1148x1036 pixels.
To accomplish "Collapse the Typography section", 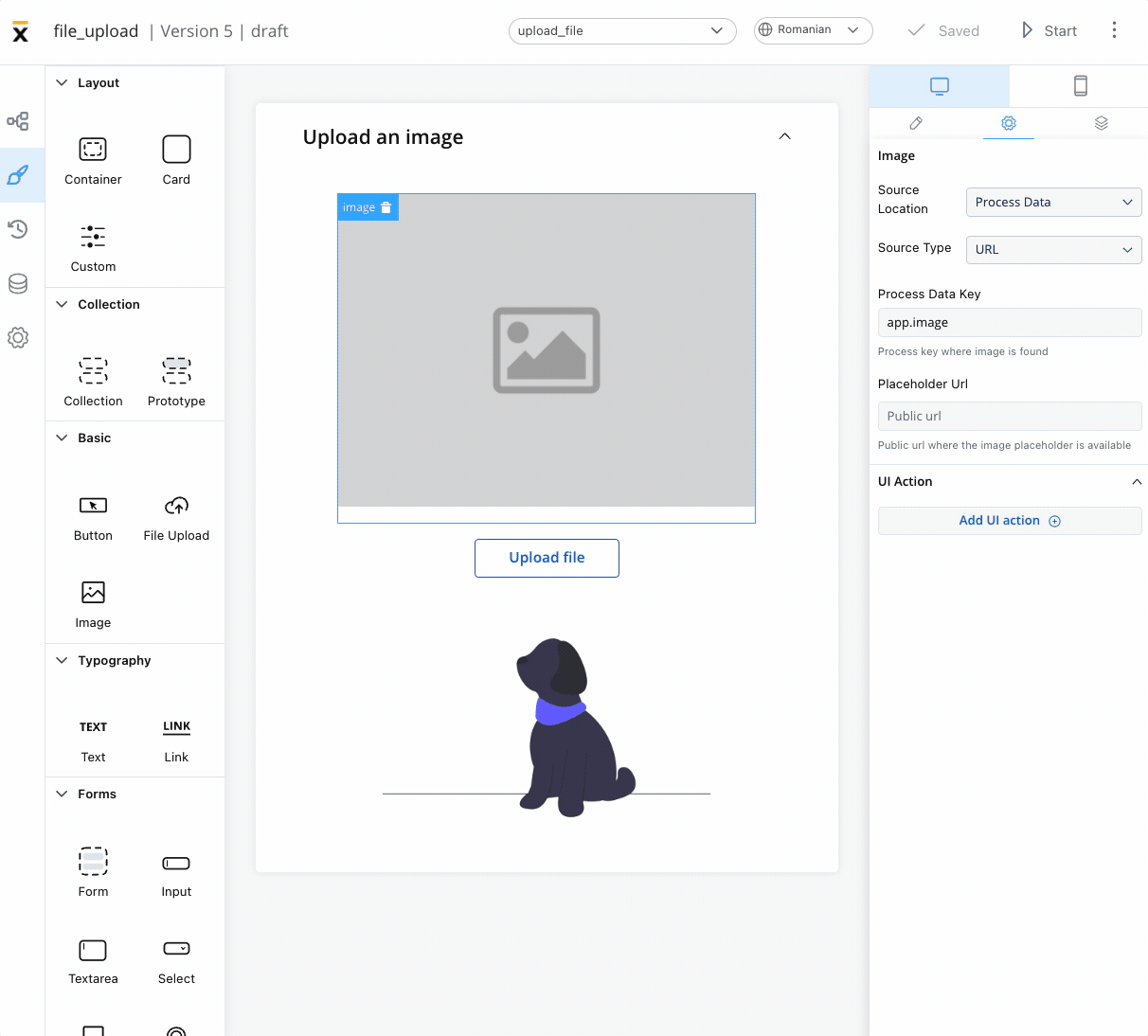I will click(62, 660).
